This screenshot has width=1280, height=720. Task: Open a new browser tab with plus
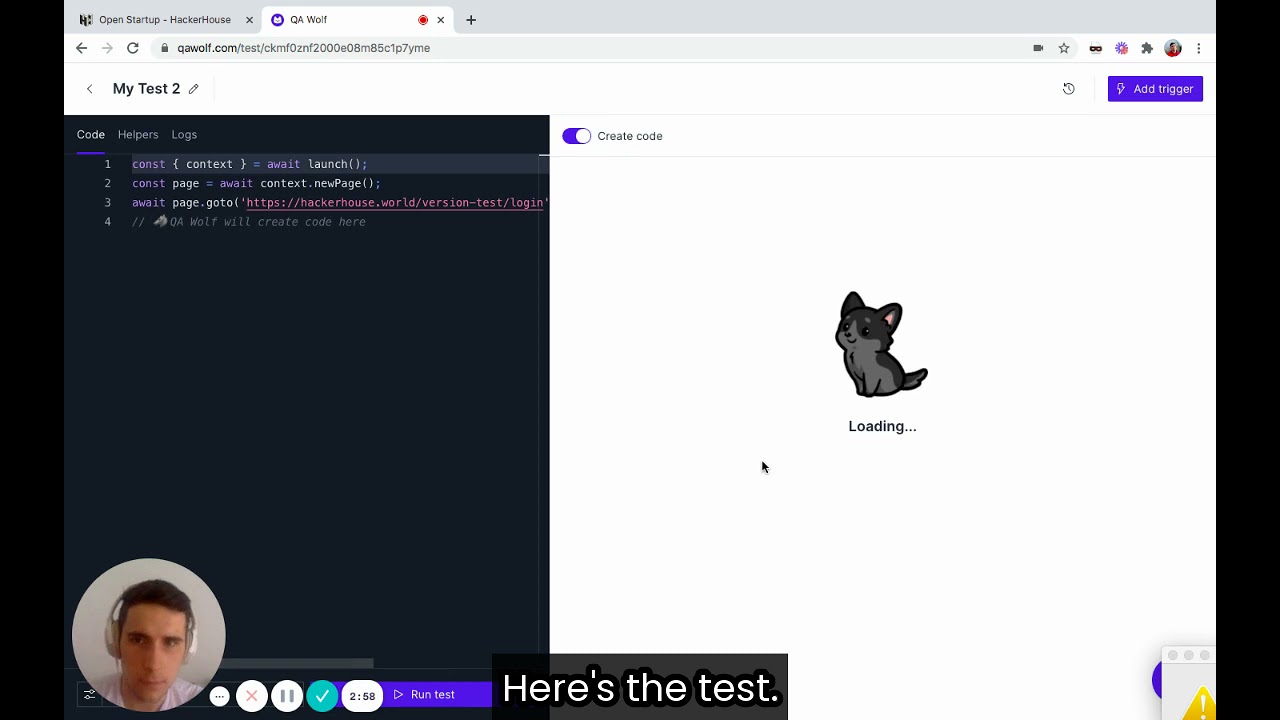pos(471,20)
